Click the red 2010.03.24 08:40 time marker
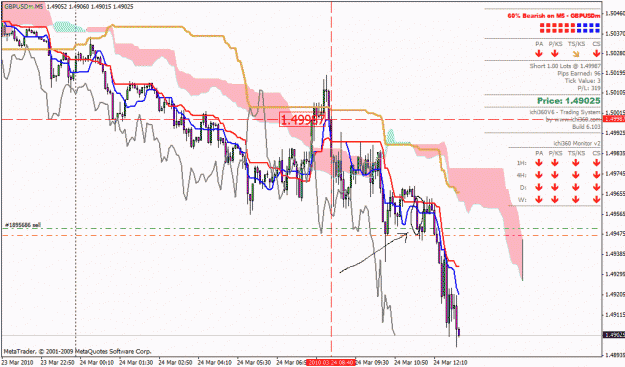This screenshot has height=367, width=625. coord(330,363)
